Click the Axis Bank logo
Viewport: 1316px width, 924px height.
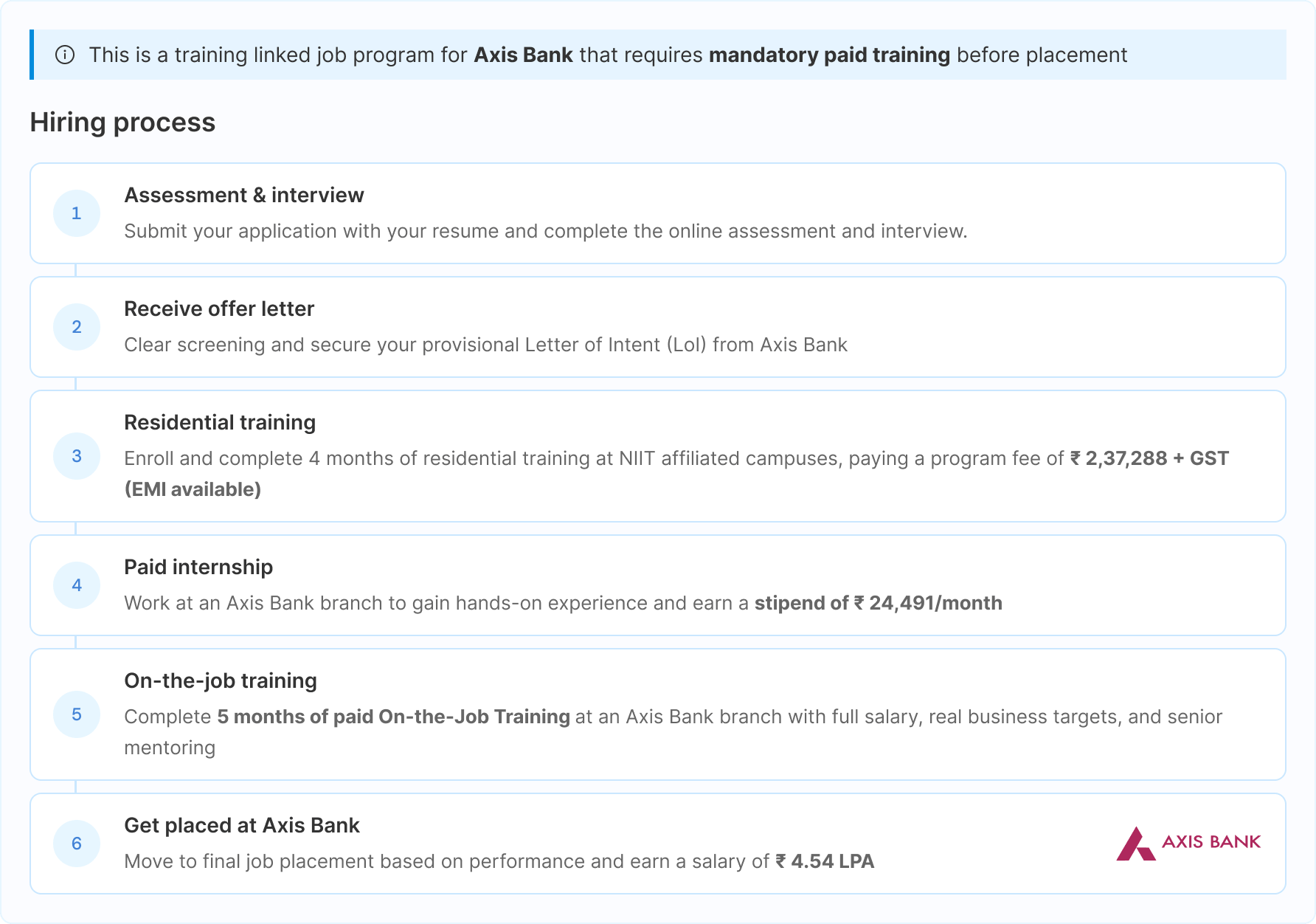pyautogui.click(x=1188, y=843)
